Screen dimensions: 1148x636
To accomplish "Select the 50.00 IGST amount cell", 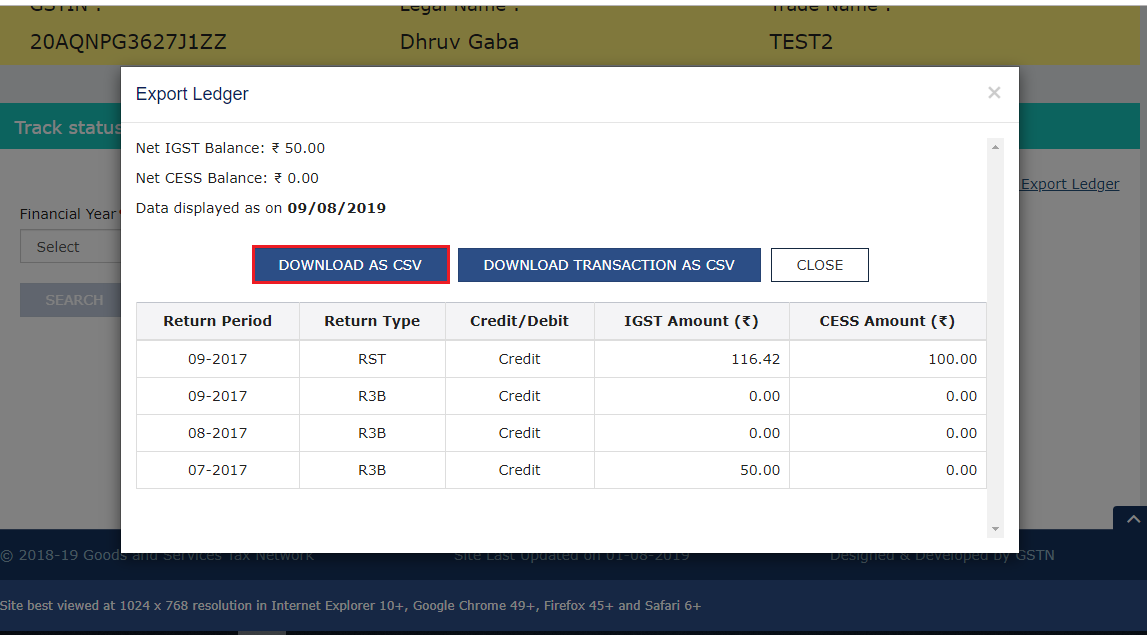I will tap(691, 470).
